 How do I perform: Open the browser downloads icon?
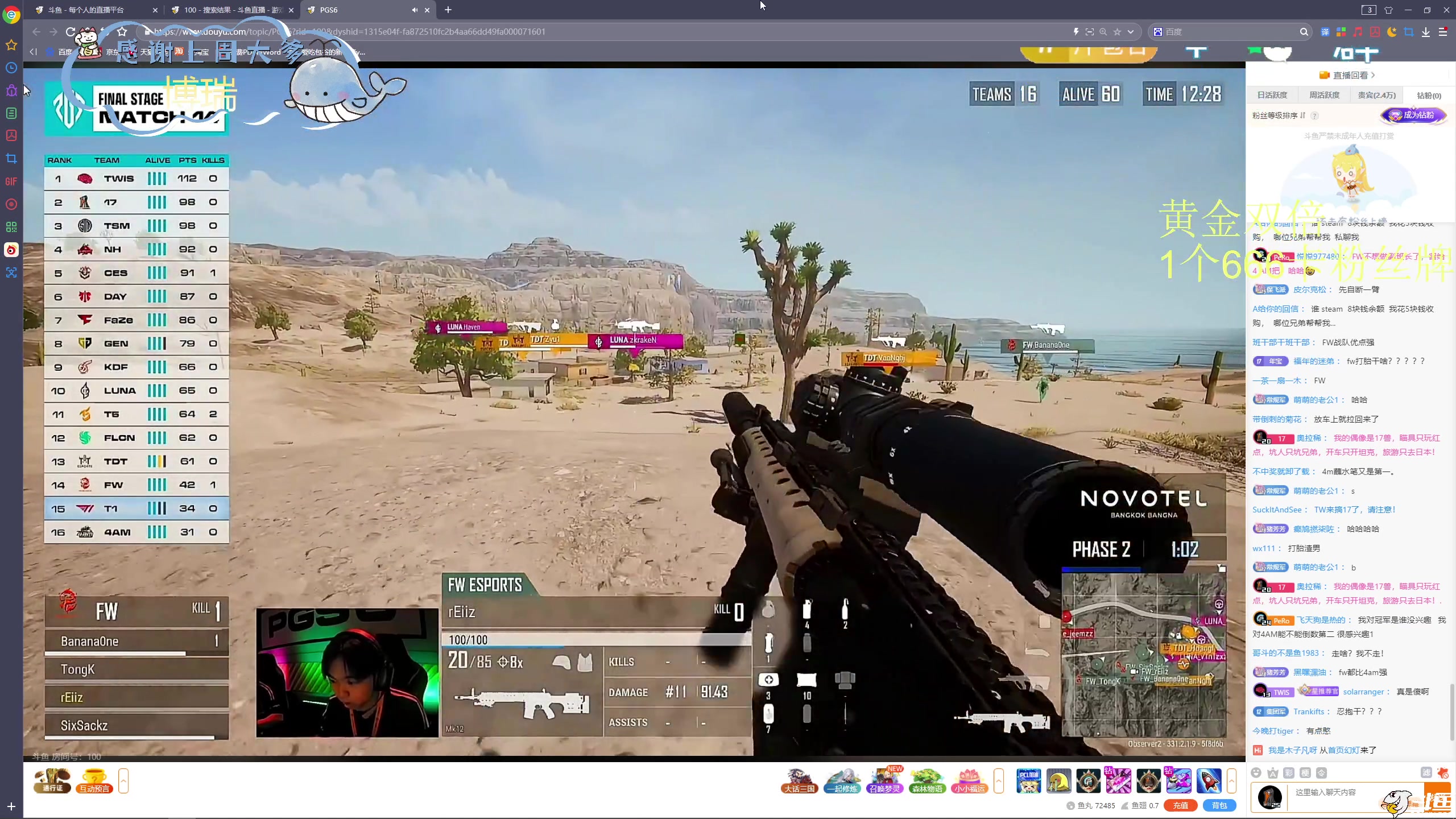(x=1426, y=32)
